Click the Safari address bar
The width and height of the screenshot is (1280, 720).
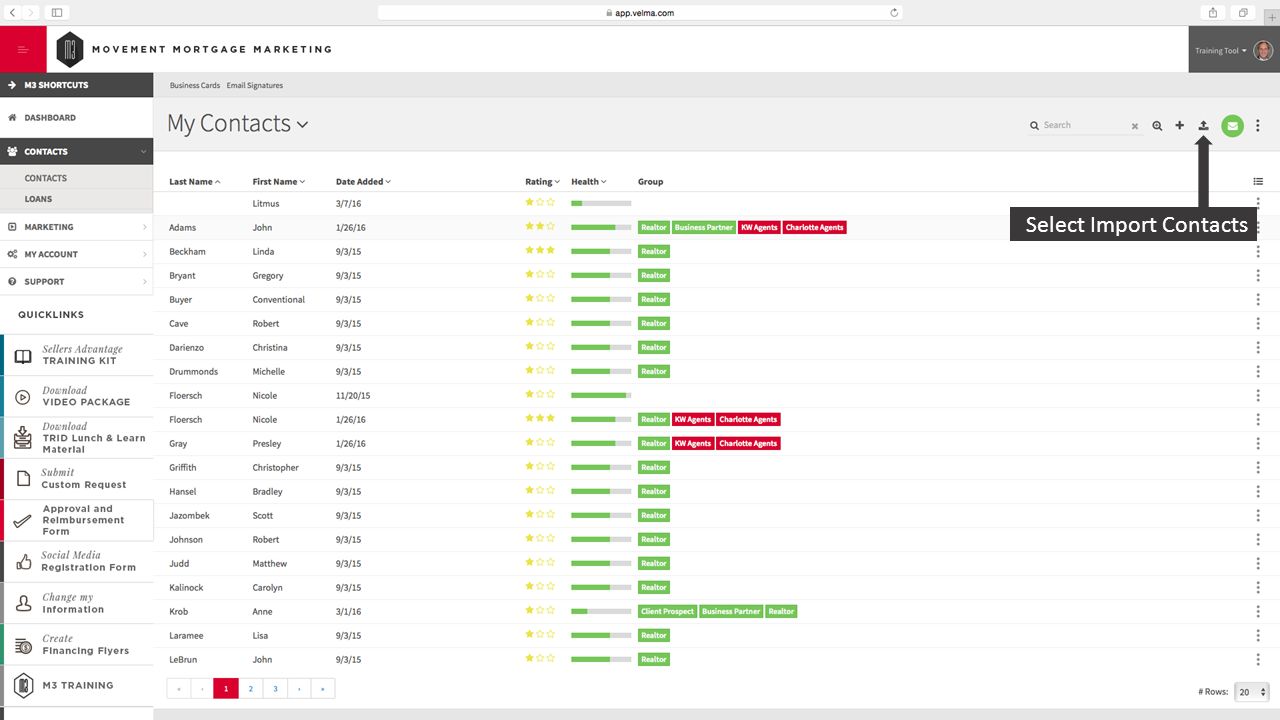click(x=640, y=13)
